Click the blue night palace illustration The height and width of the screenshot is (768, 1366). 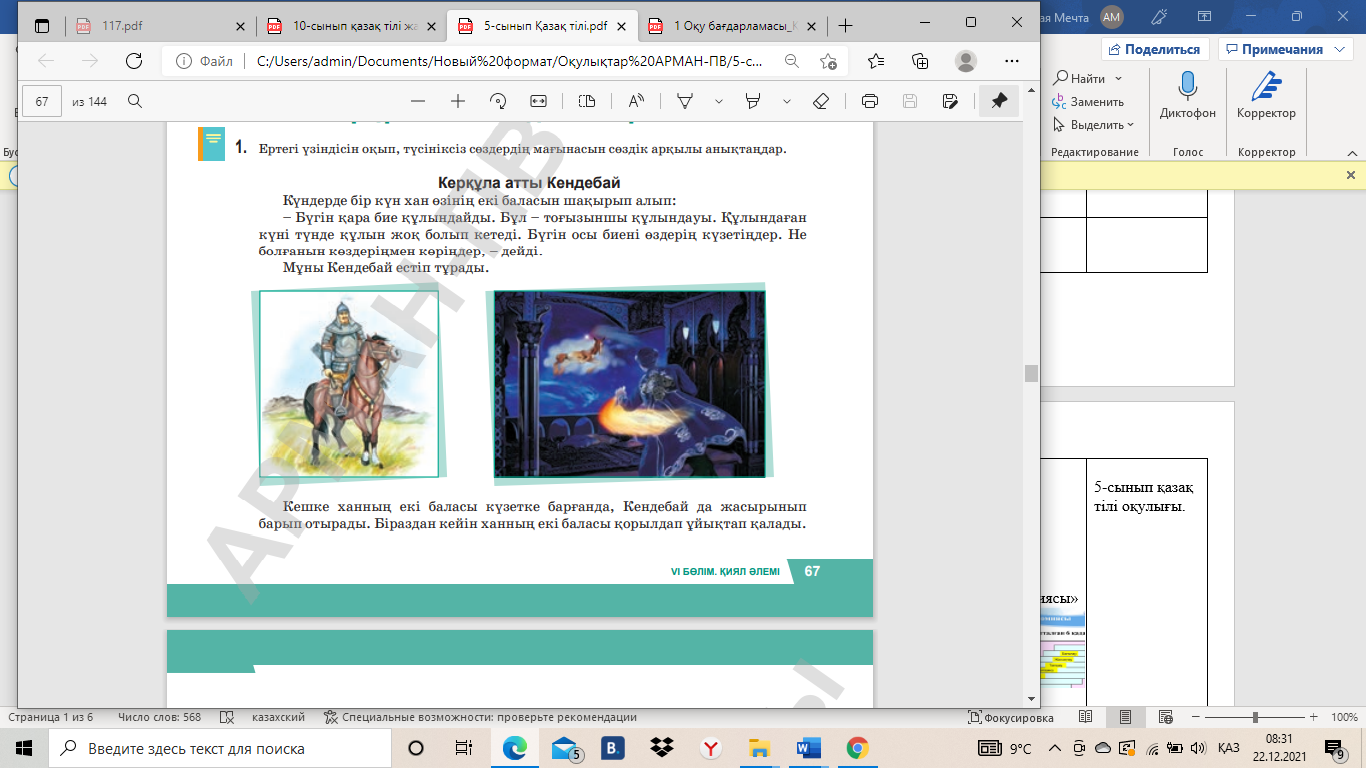[x=630, y=384]
